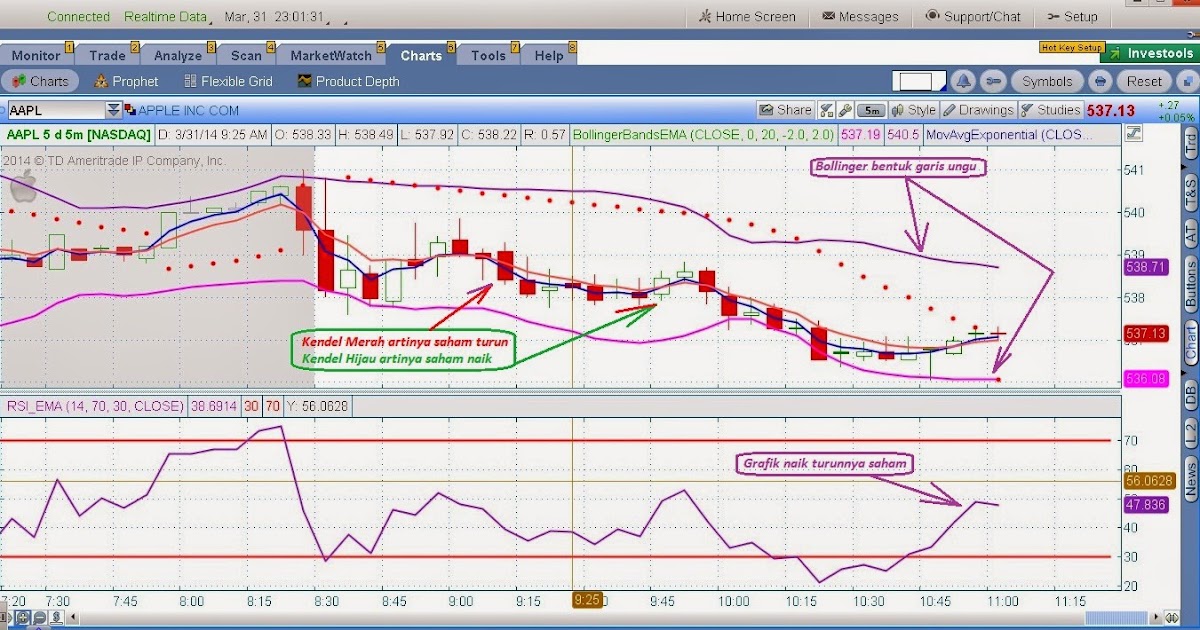Open the Realtime Data status dropdown
This screenshot has height=630, width=1200.
pyautogui.click(x=169, y=17)
